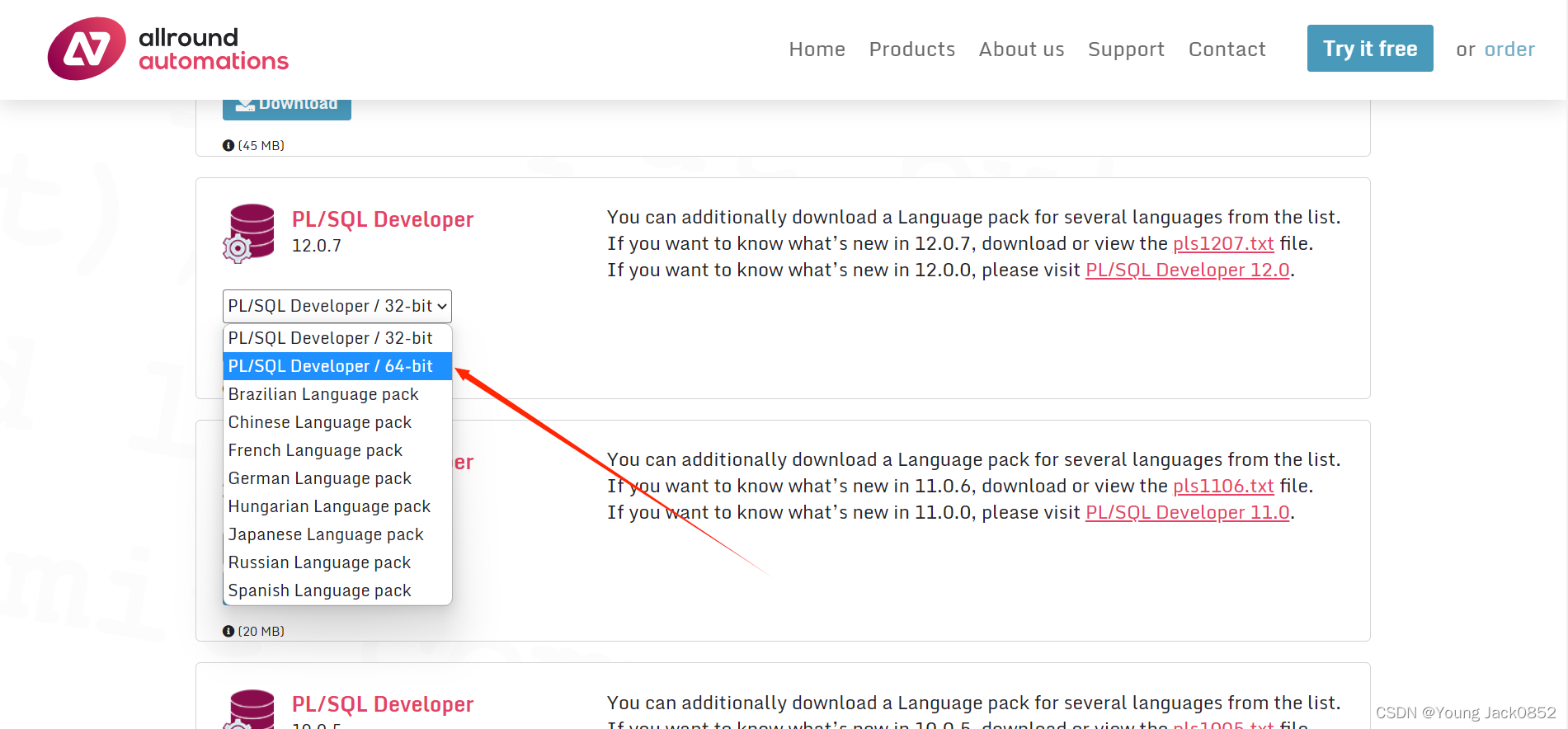Click the PL/SQL Developer 12.0.7 heading
Image resolution: width=1568 pixels, height=729 pixels.
point(383,219)
